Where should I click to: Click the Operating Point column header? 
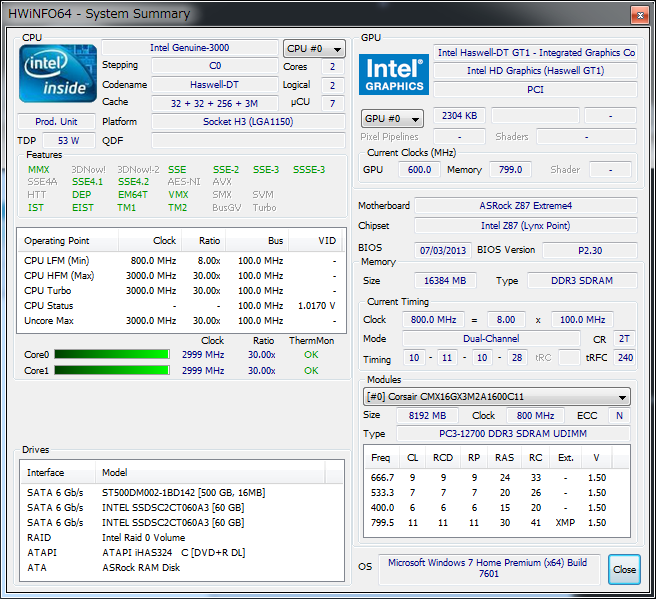(68, 241)
